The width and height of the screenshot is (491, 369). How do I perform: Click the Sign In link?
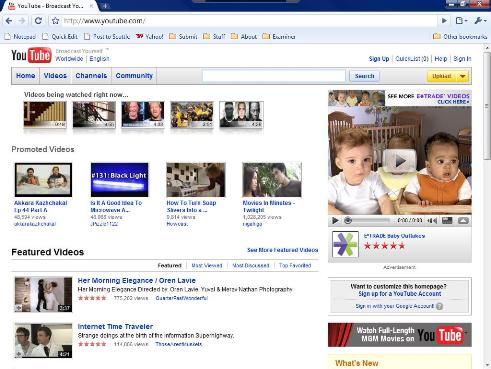(462, 59)
